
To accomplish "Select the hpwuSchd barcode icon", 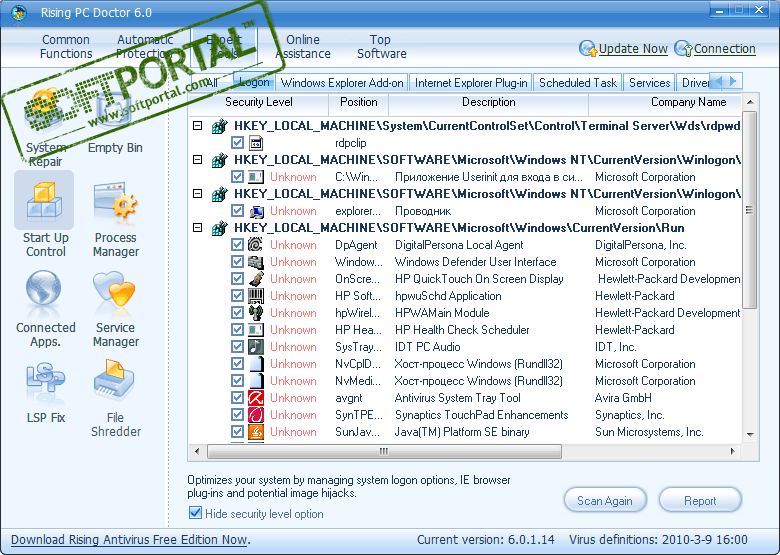I will coord(255,295).
